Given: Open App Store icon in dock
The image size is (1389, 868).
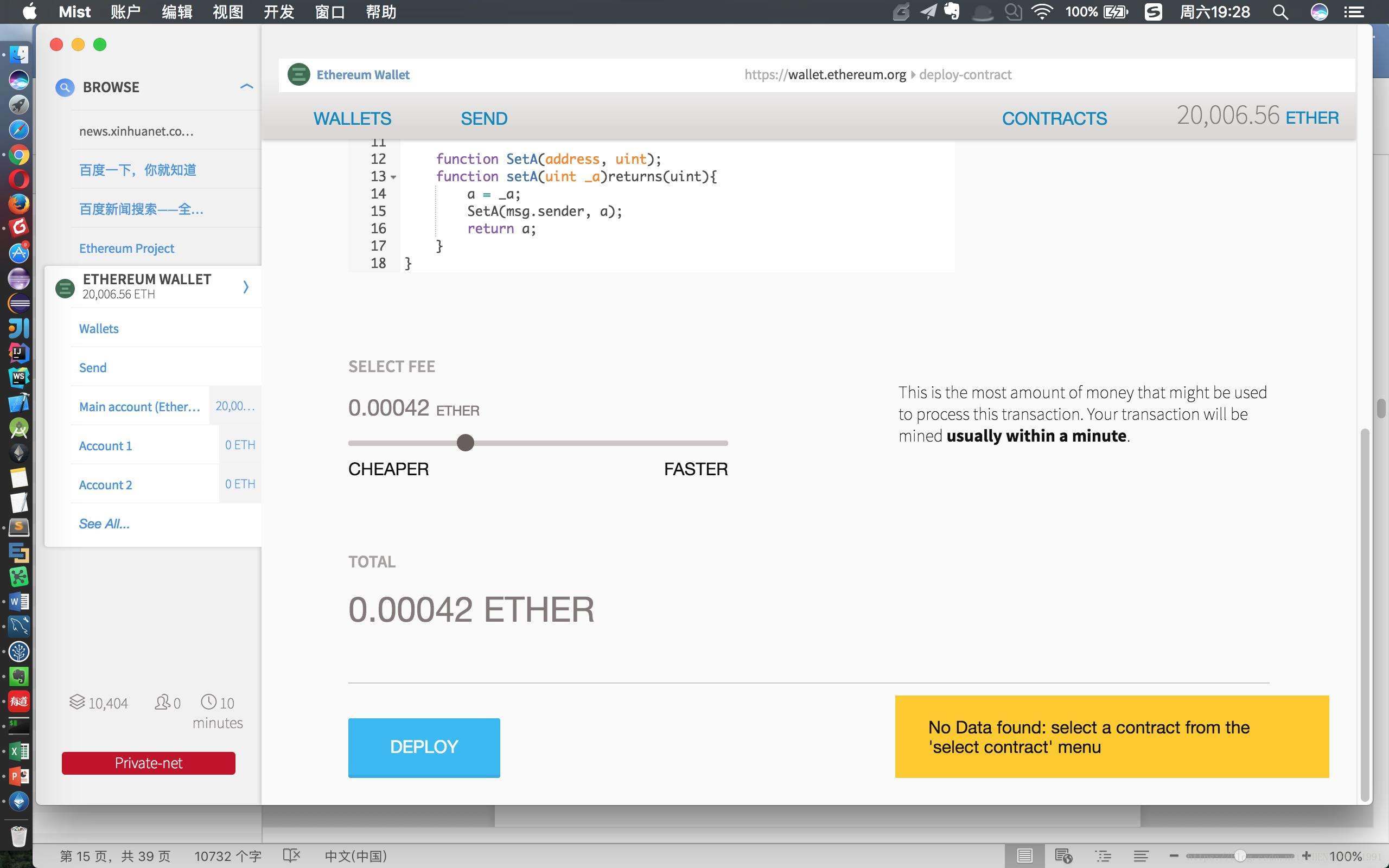Looking at the screenshot, I should (19, 252).
